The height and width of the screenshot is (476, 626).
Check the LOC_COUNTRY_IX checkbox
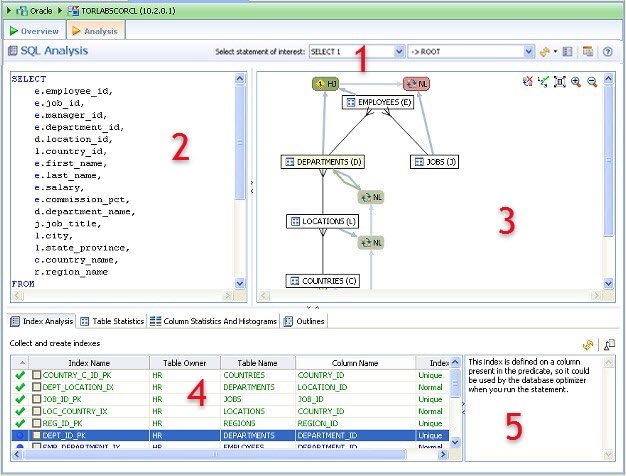tap(36, 411)
